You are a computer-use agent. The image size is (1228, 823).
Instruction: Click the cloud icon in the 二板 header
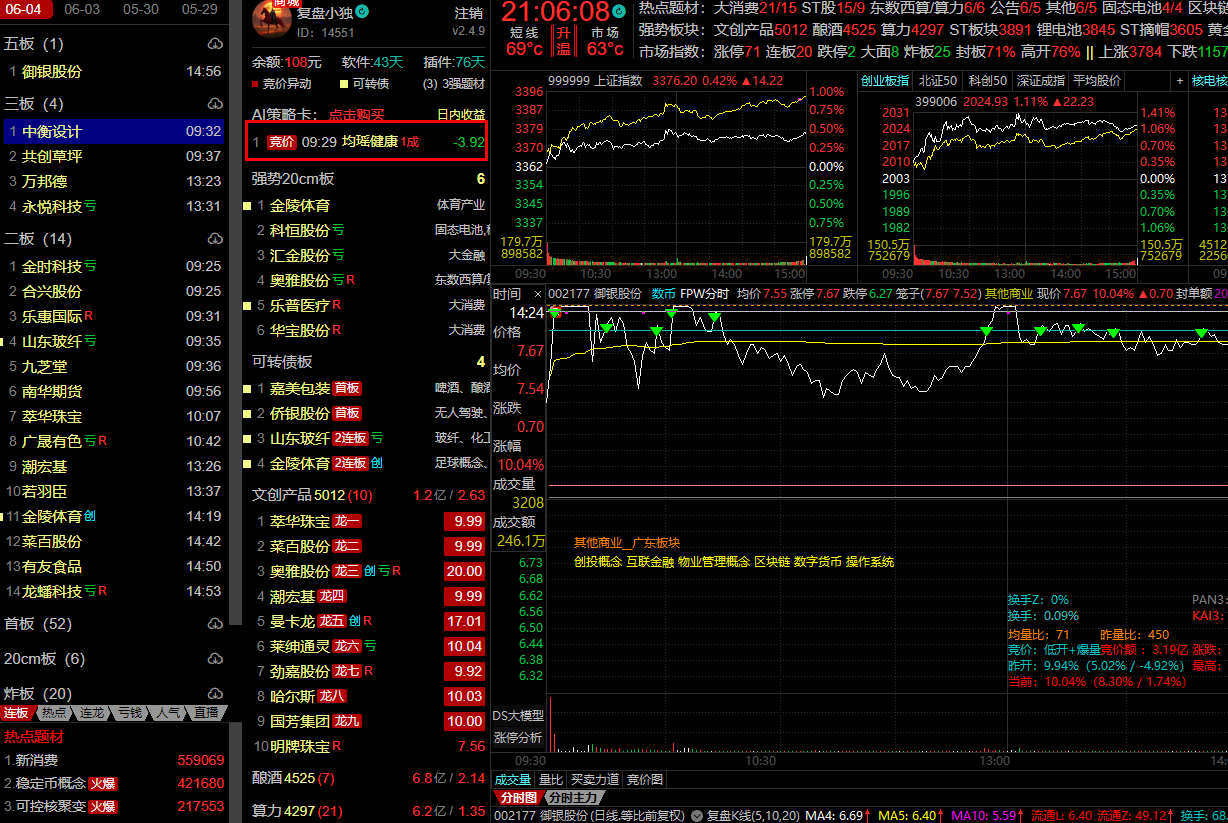[215, 239]
